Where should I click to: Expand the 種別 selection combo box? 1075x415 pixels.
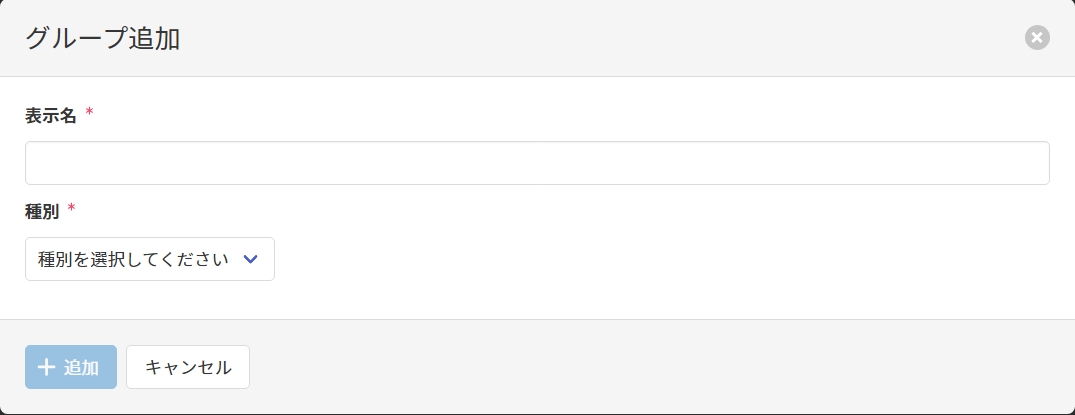(x=200, y=259)
